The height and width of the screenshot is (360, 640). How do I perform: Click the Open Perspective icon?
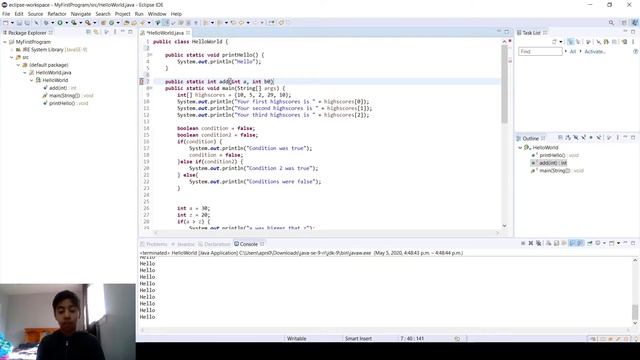coord(624,23)
